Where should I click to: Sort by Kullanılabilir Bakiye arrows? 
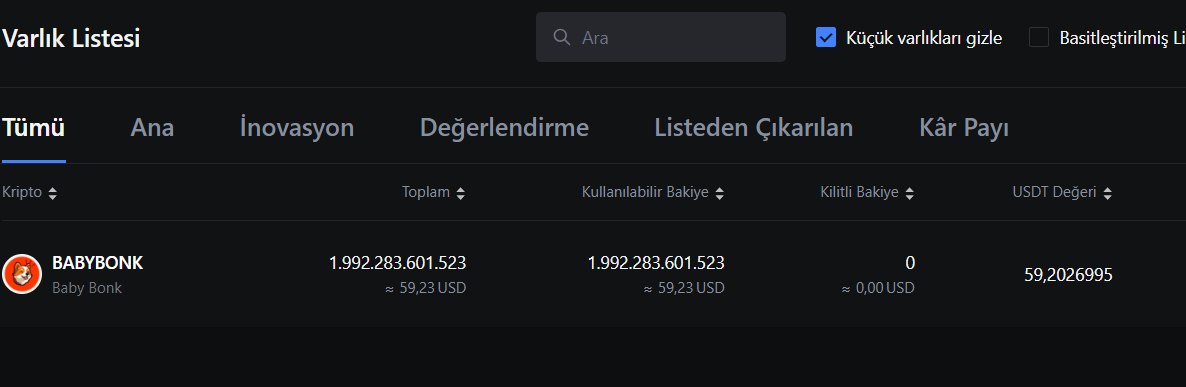719,194
